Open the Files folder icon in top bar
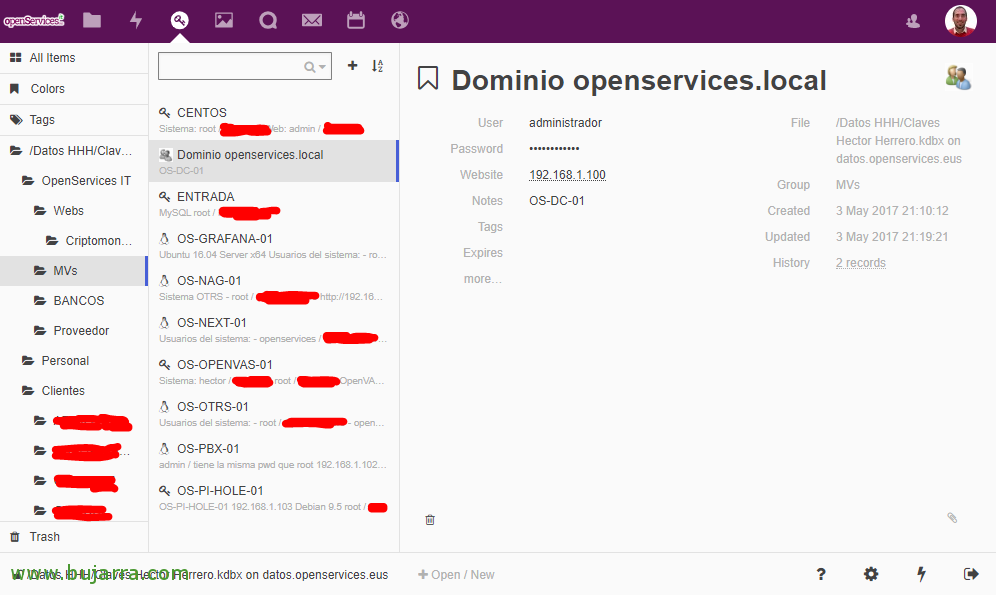The image size is (996, 595). (x=92, y=20)
